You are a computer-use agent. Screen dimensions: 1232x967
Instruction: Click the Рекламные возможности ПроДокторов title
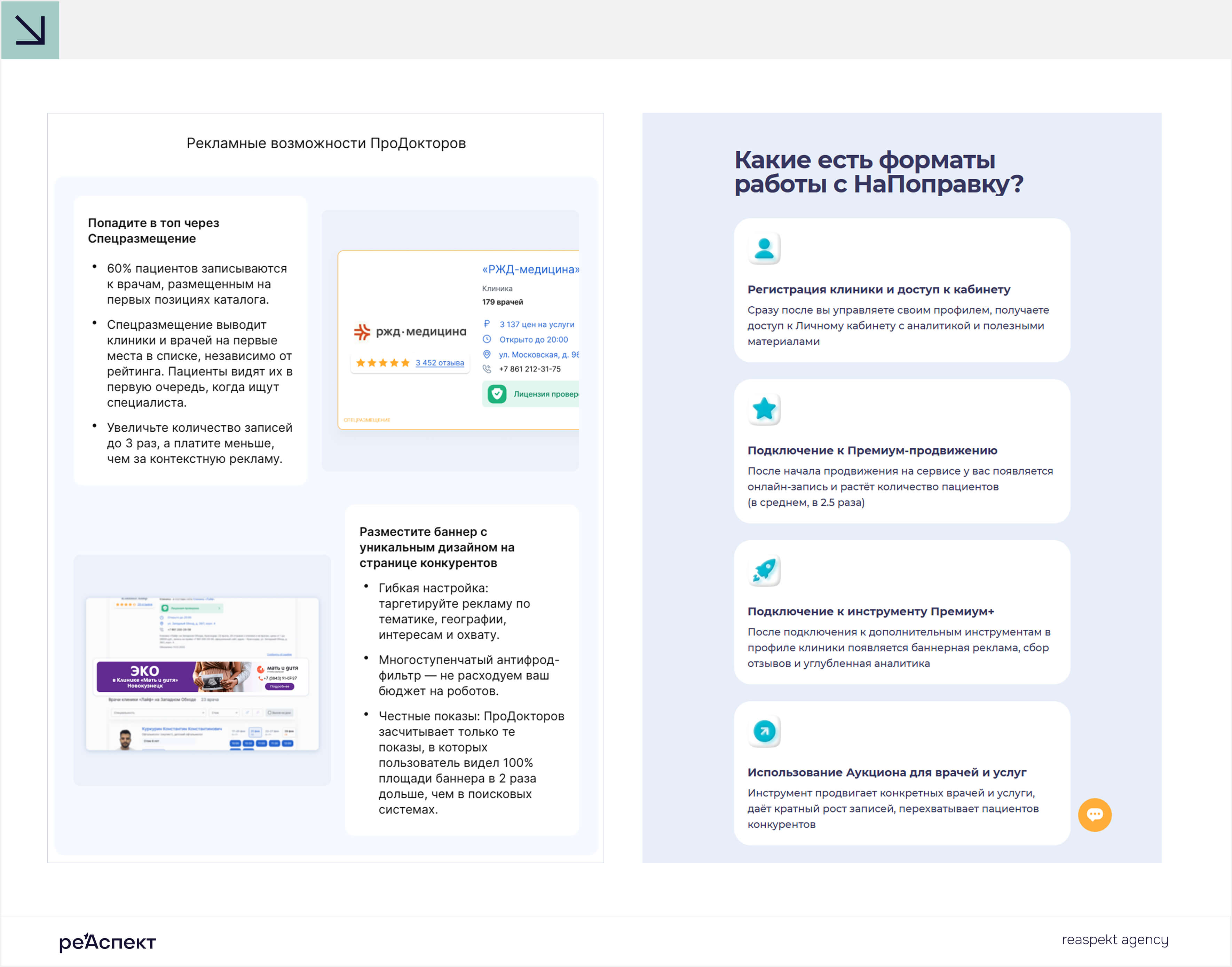[x=326, y=143]
